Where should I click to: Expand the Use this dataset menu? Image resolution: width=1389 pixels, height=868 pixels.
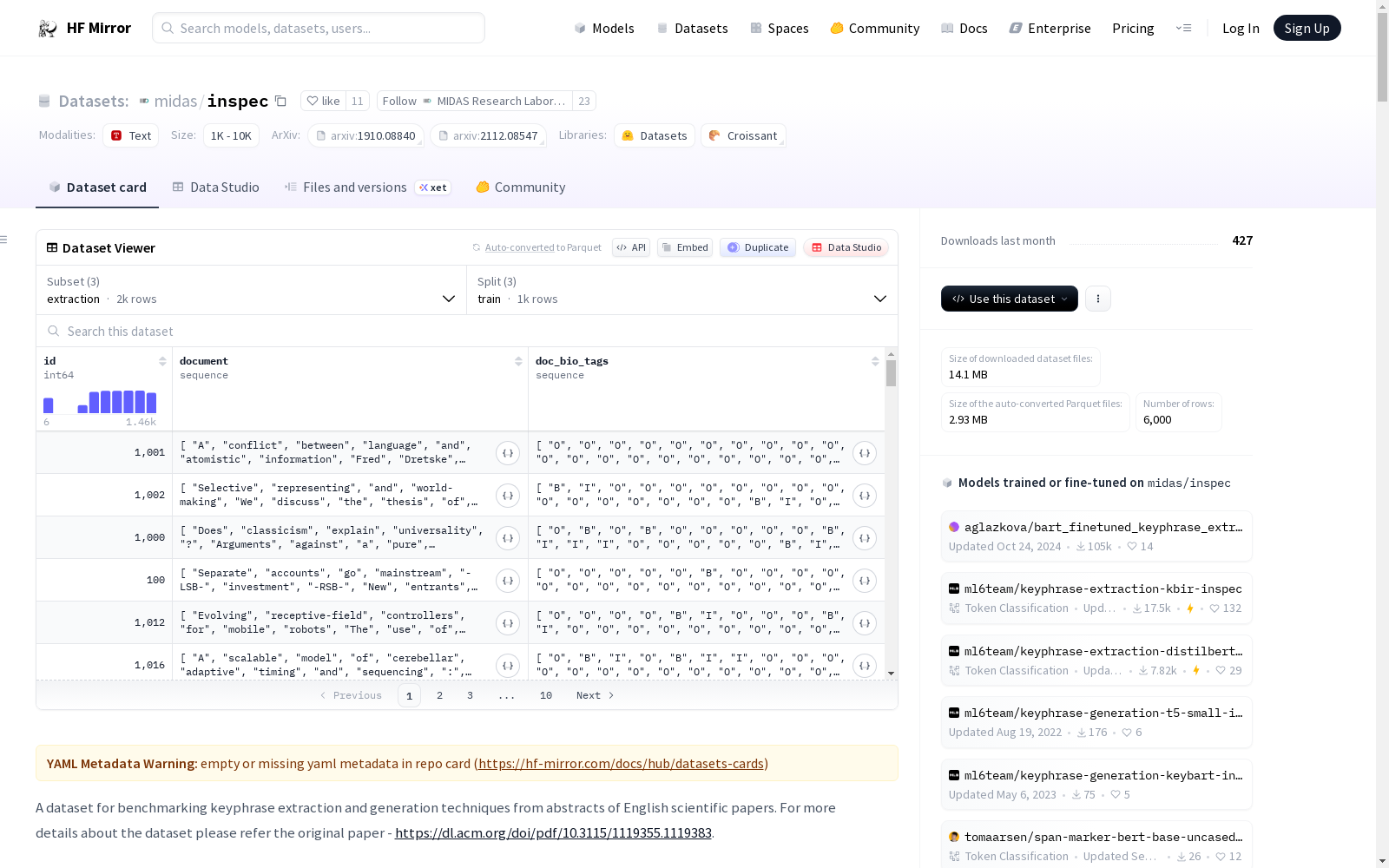(1010, 299)
